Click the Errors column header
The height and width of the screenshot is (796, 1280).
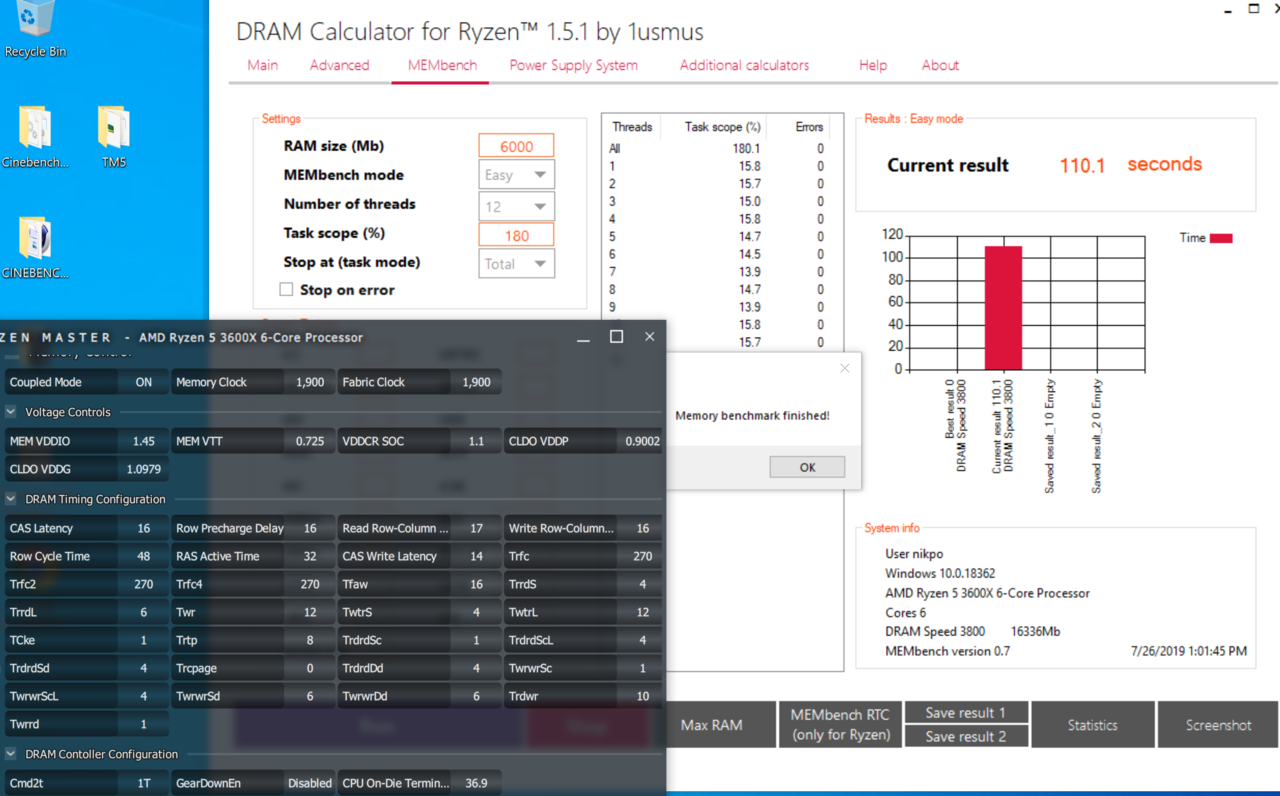[809, 127]
